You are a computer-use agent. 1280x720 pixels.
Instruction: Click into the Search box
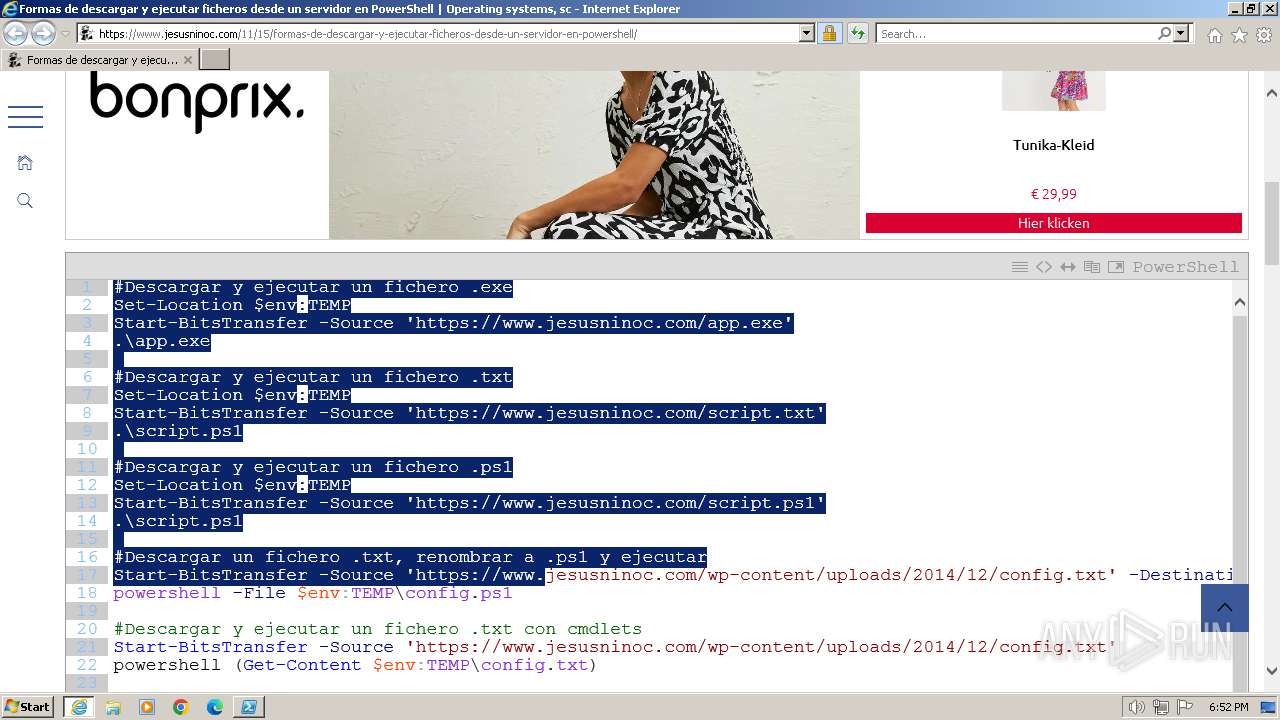(x=1015, y=33)
